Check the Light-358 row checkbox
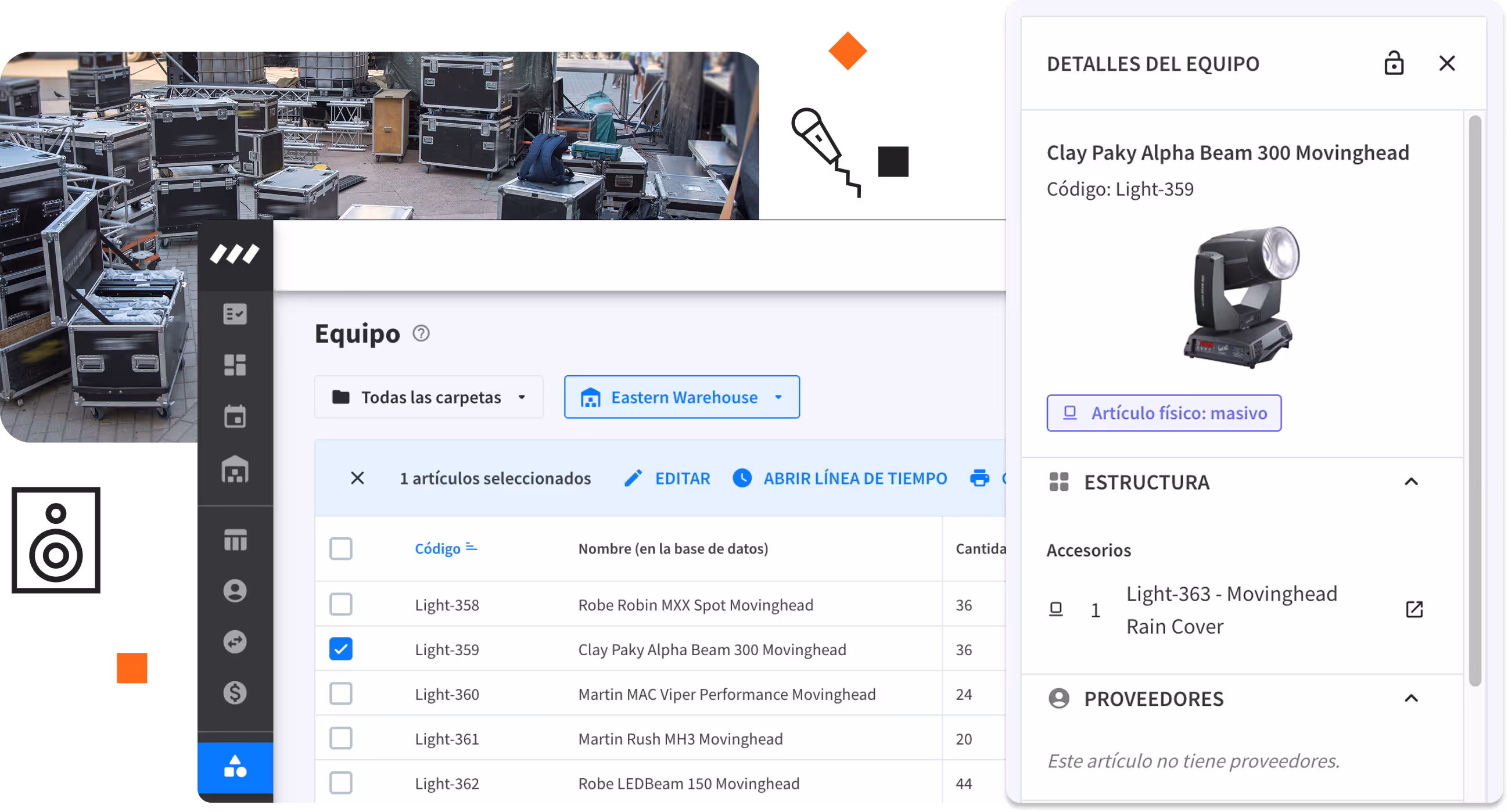This screenshot has width=1508, height=812. click(341, 605)
